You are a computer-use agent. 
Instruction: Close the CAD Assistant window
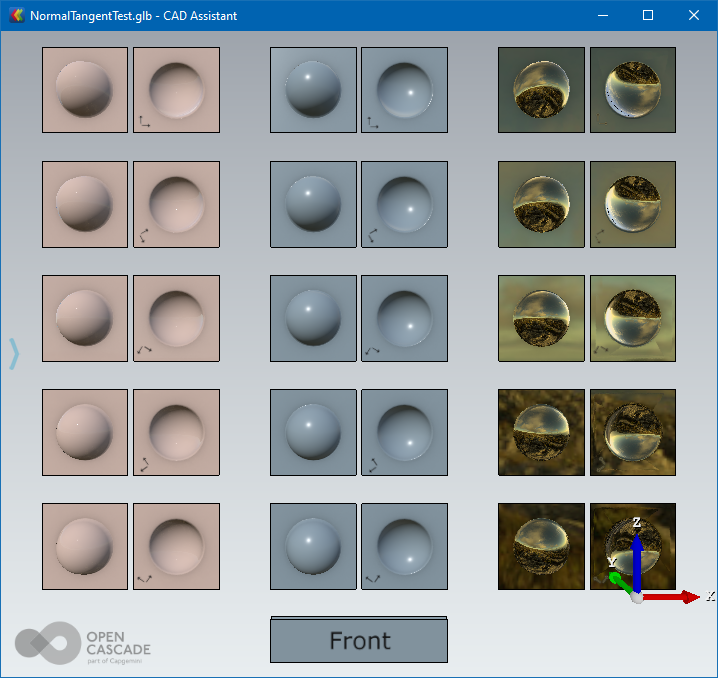tap(693, 15)
